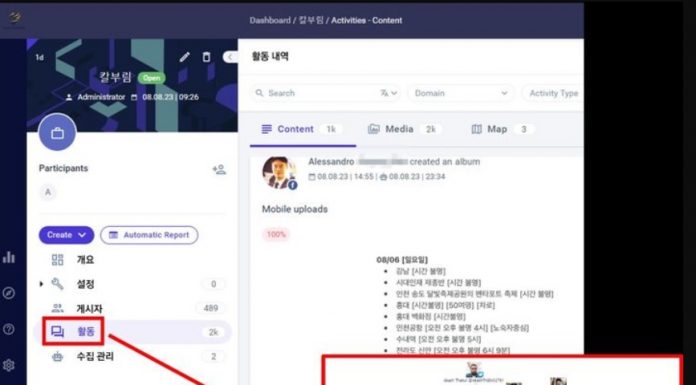
Task: Collapse the side panel with arrow button
Action: pos(230,57)
